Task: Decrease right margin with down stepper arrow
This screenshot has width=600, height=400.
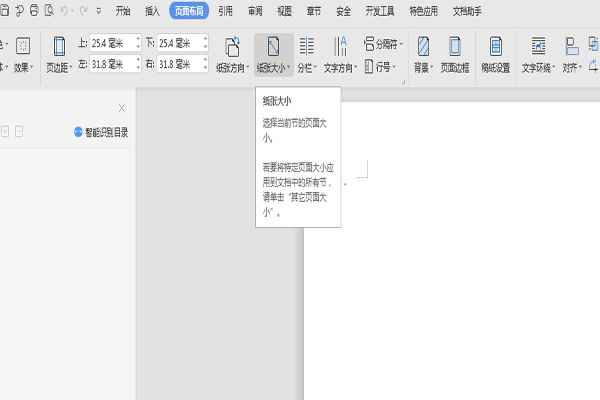Action: point(205,68)
